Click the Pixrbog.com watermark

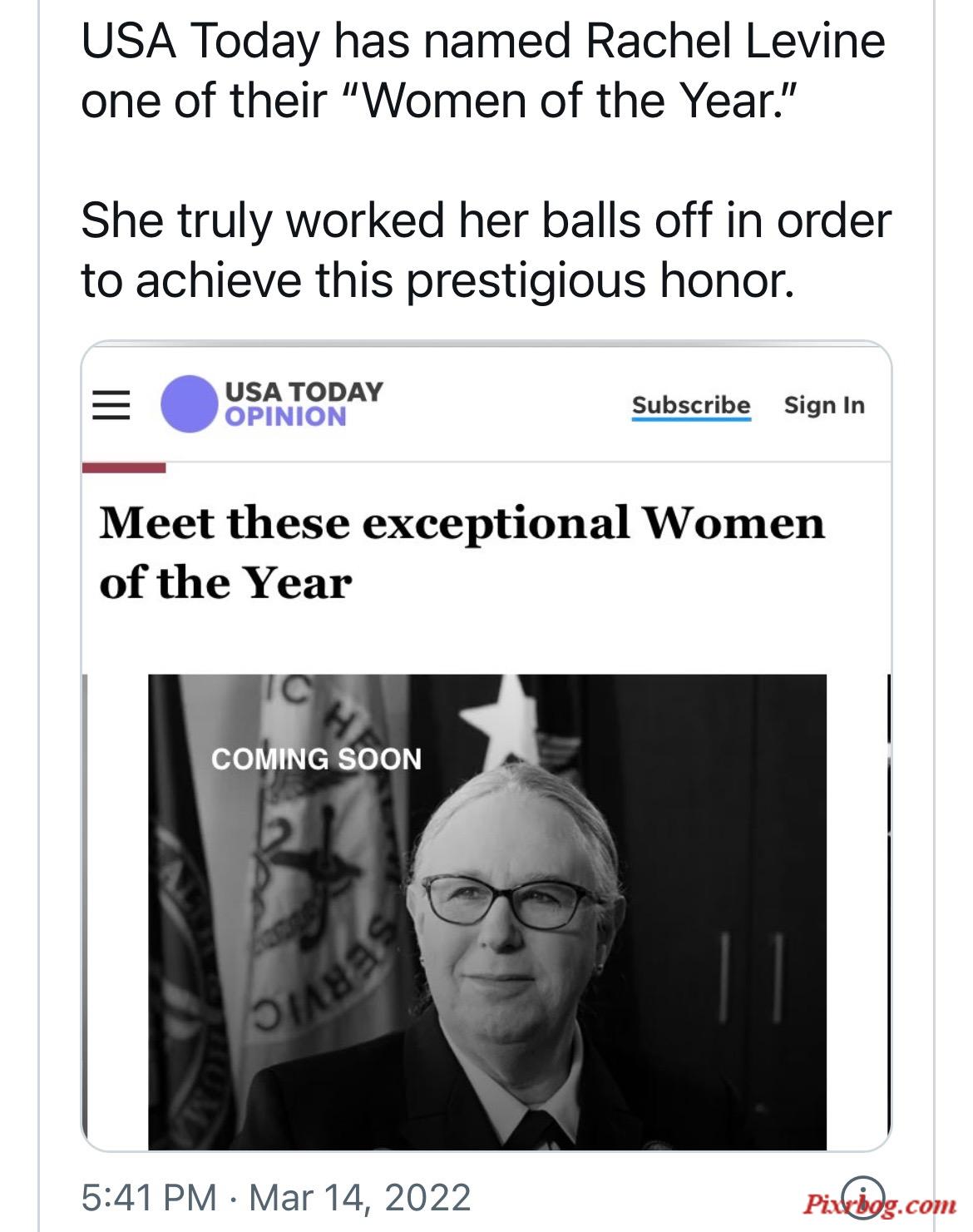(880, 1205)
